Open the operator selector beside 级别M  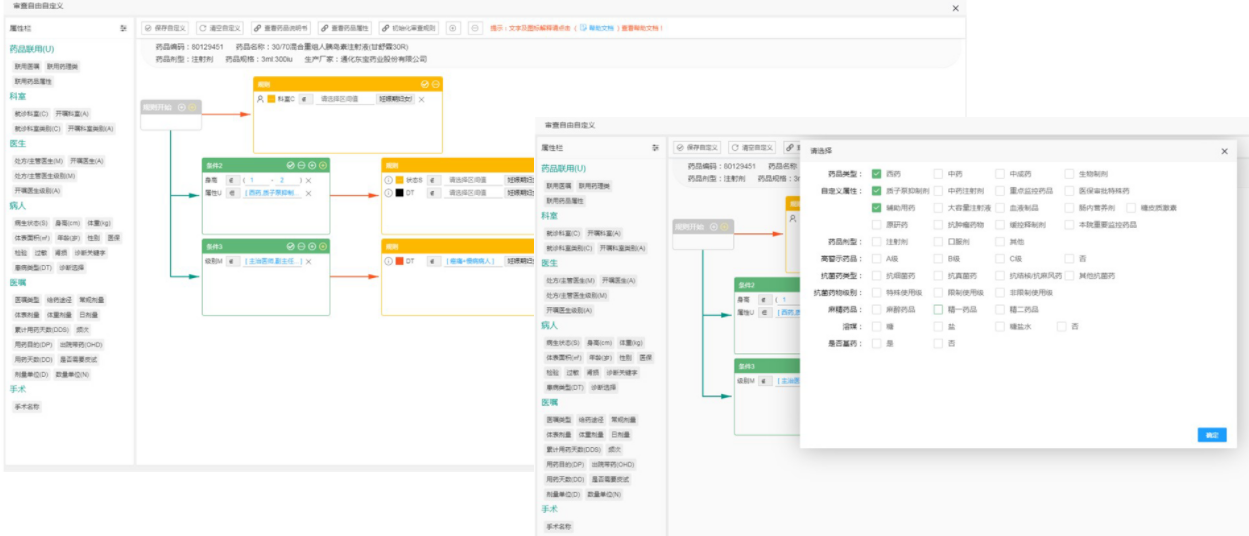[x=234, y=261]
